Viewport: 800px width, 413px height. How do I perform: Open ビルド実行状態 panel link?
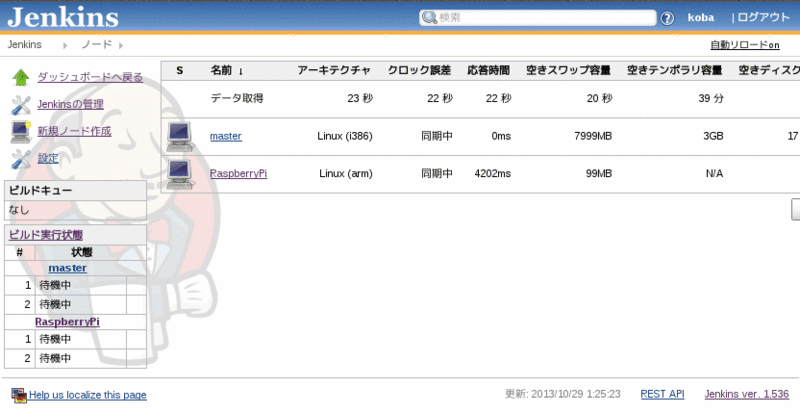46,235
